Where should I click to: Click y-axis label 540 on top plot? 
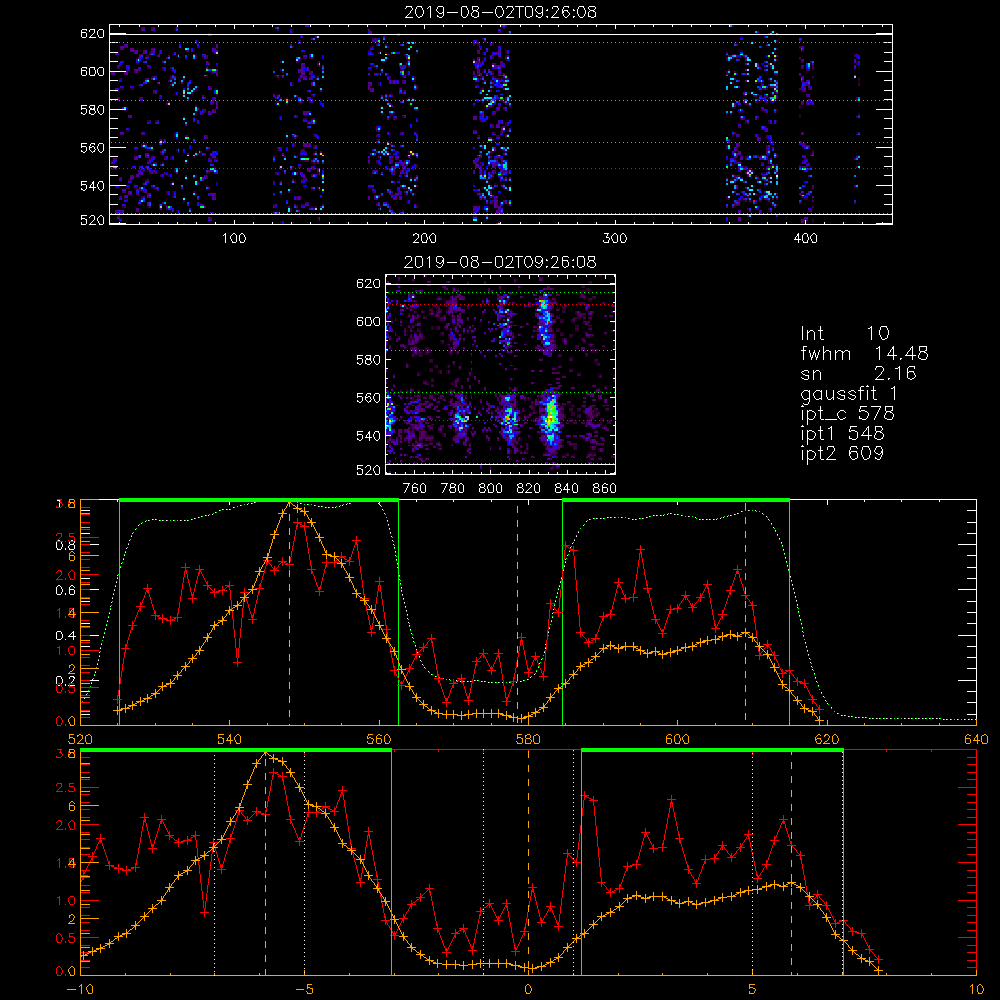tap(92, 186)
